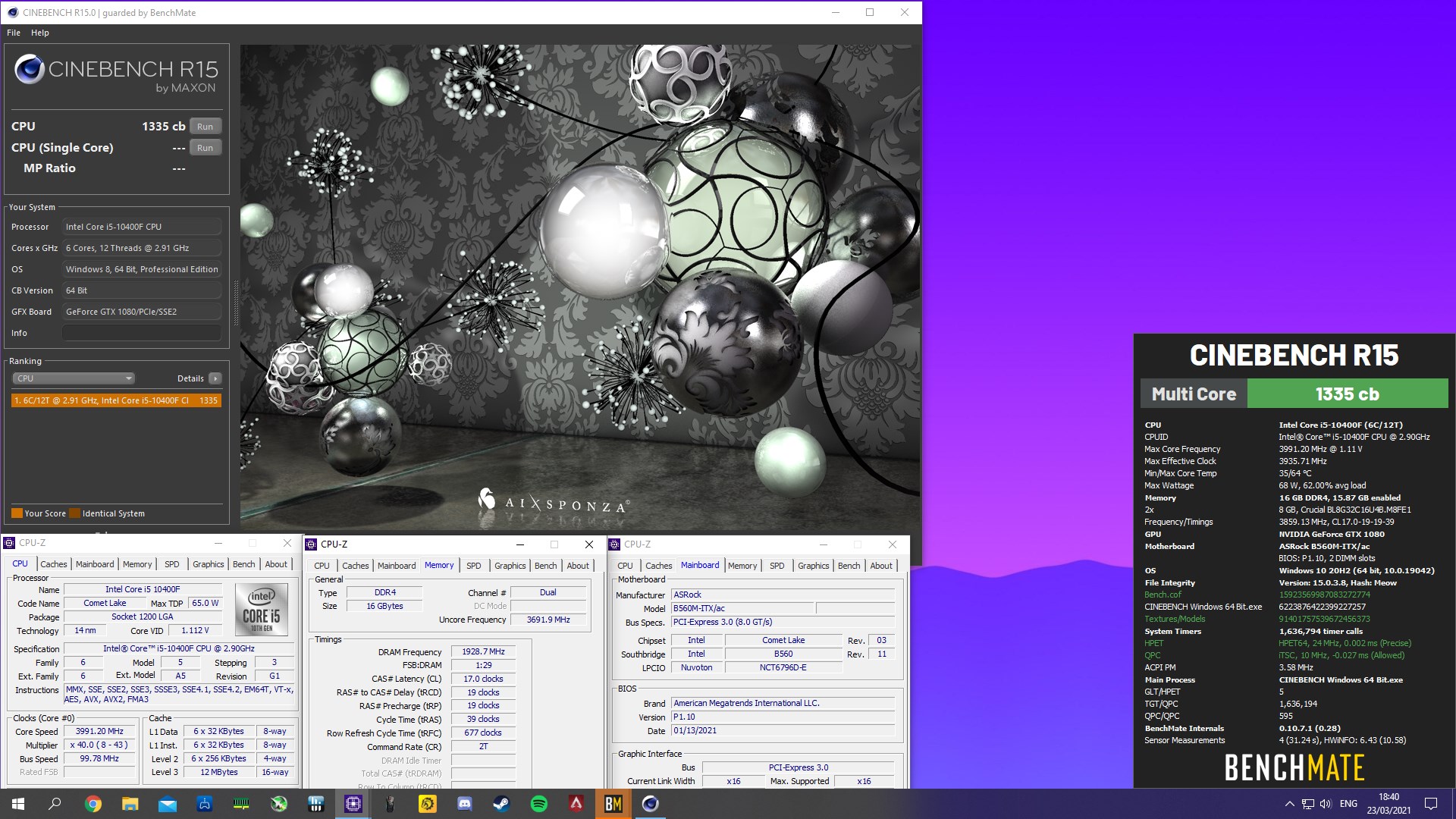Image resolution: width=1456 pixels, height=819 pixels.
Task: Open the Windows Start menu
Action: (18, 804)
